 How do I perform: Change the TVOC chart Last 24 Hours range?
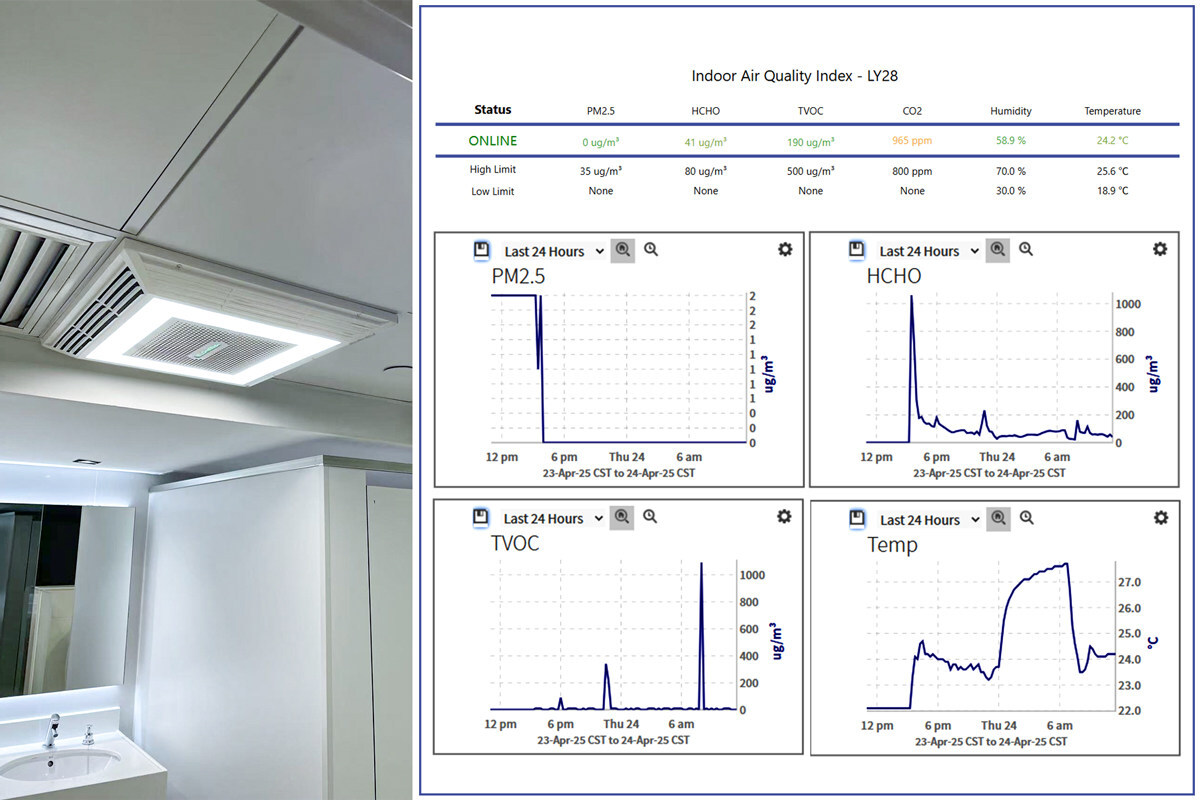coord(553,518)
